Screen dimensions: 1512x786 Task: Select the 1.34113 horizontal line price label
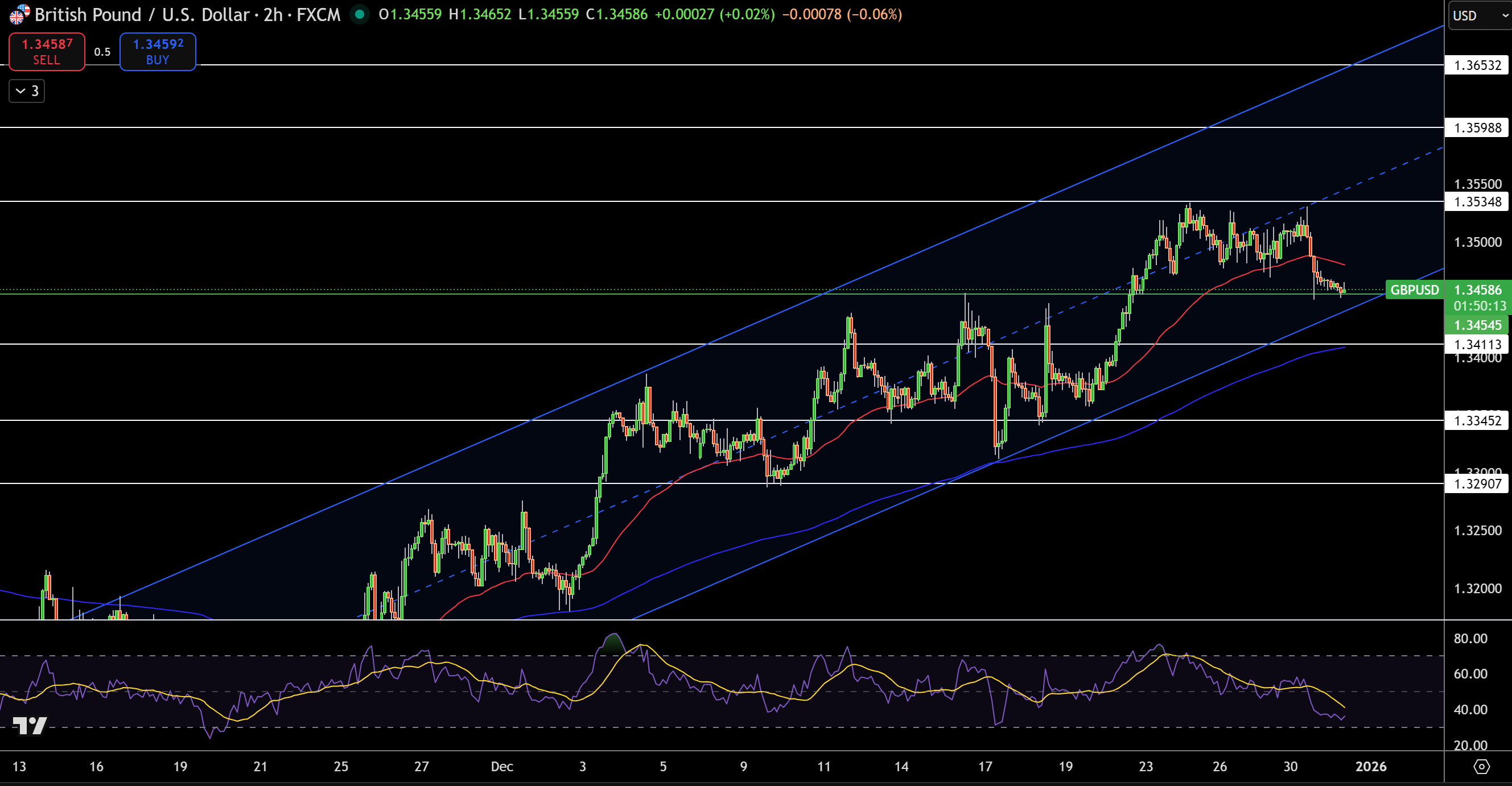pos(1477,344)
